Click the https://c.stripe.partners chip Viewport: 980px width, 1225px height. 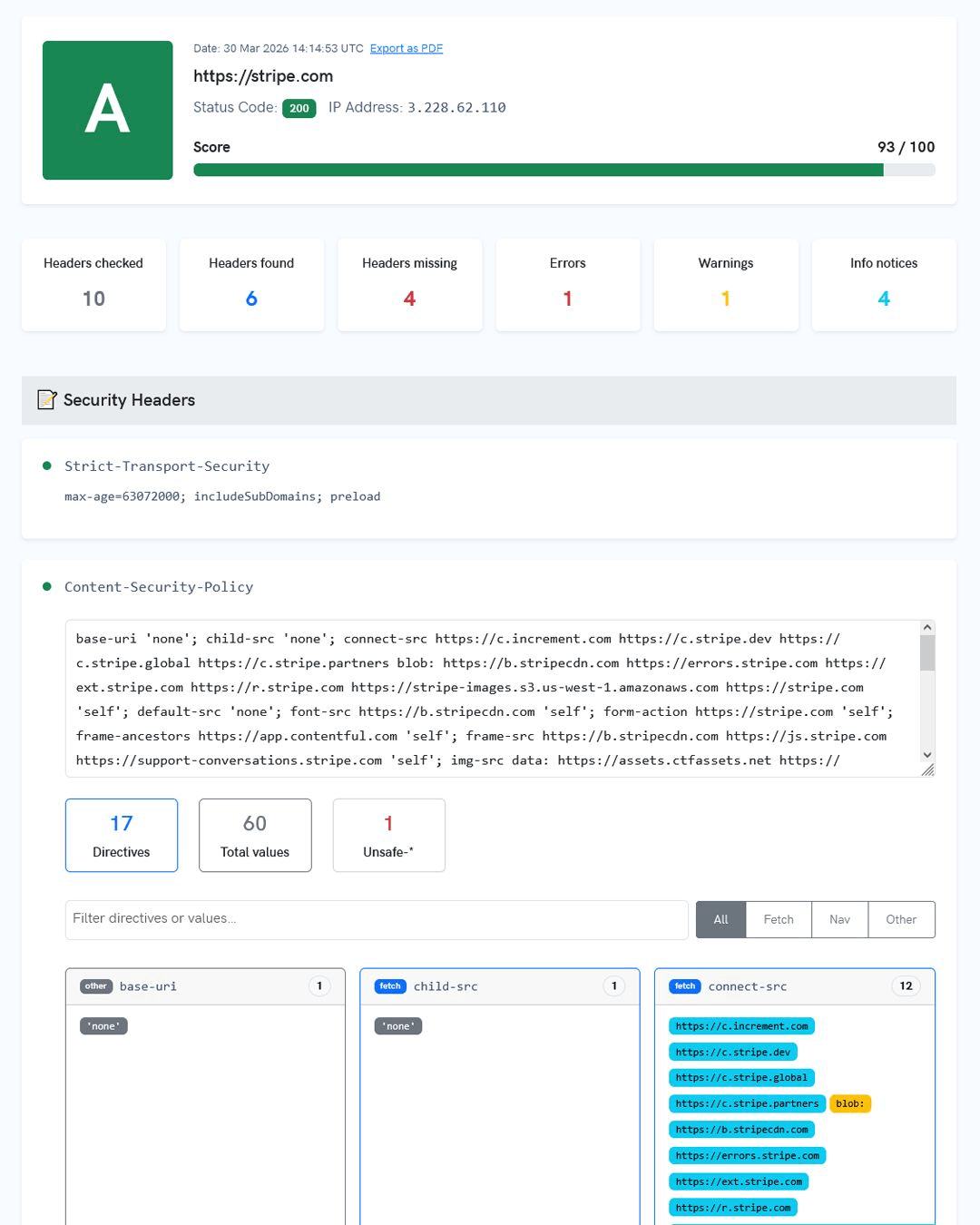pyautogui.click(x=747, y=1104)
